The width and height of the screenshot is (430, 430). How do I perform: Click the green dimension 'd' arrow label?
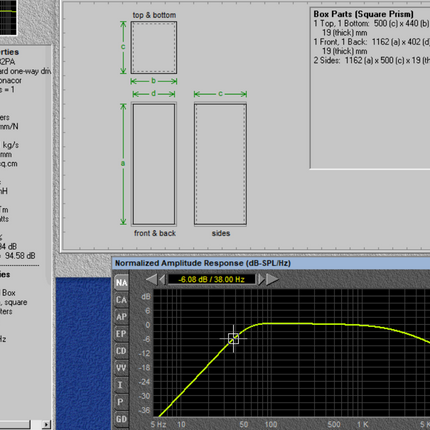coord(153,94)
